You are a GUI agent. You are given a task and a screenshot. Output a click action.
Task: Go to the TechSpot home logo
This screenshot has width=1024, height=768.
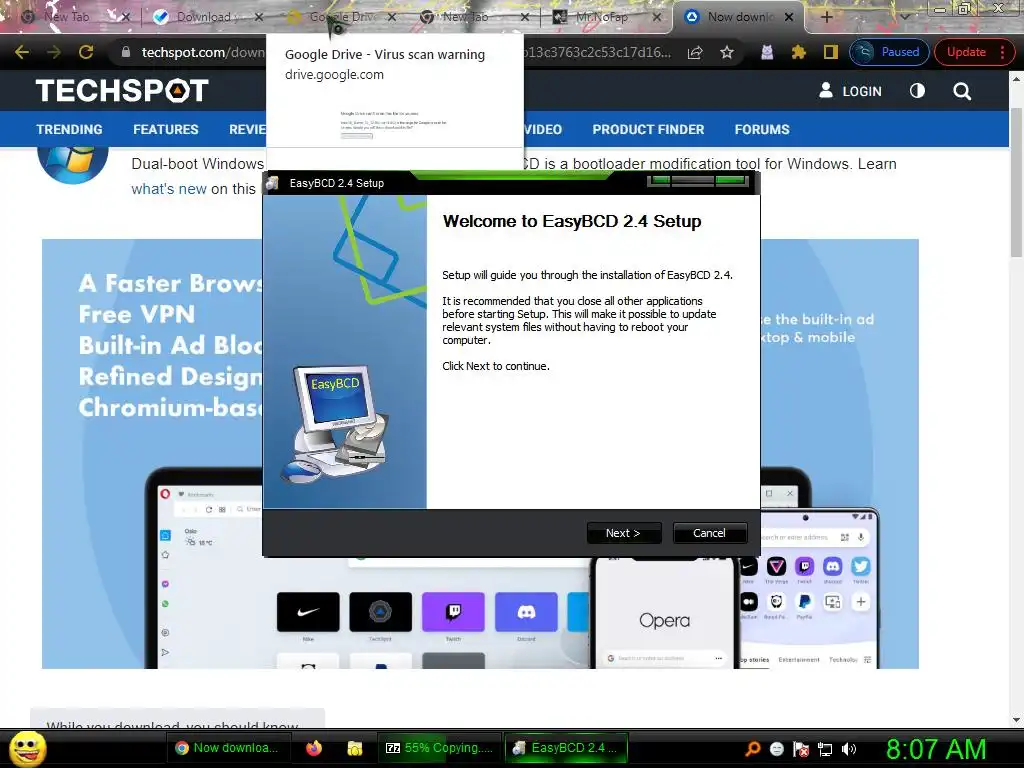[x=122, y=91]
